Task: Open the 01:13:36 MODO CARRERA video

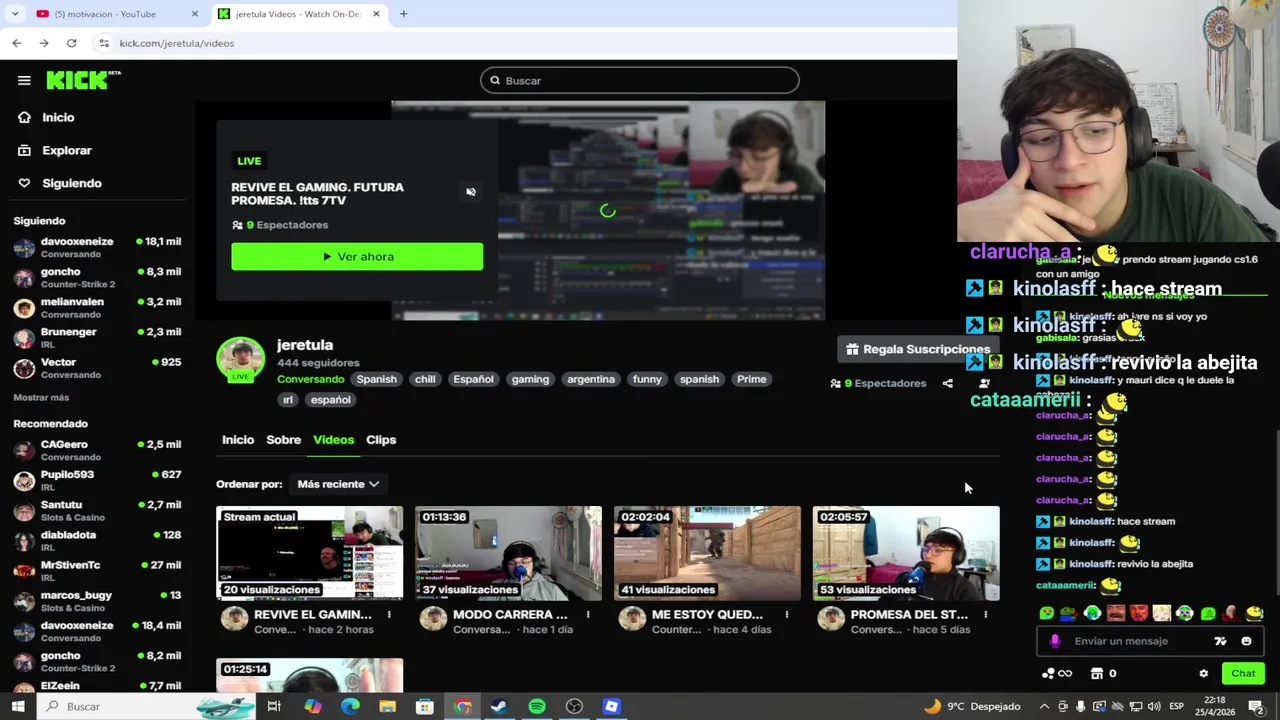Action: (508, 553)
